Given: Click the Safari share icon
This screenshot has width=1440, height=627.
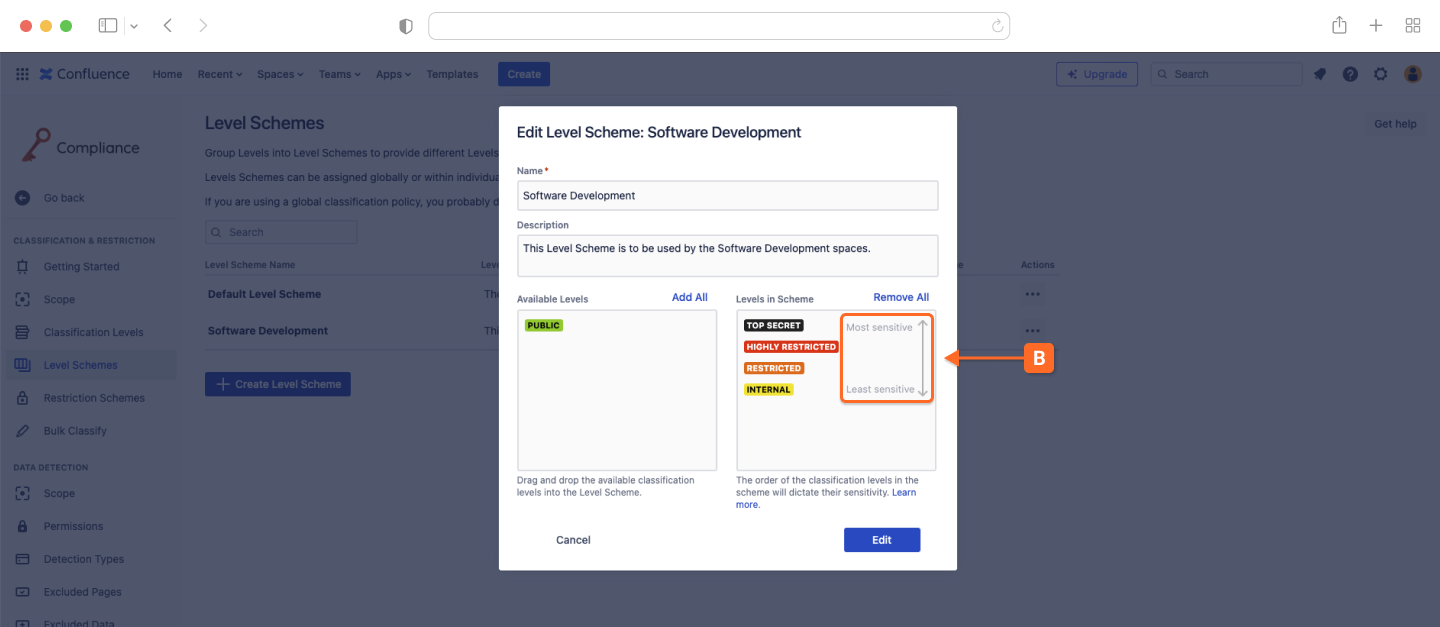Looking at the screenshot, I should click(1339, 26).
